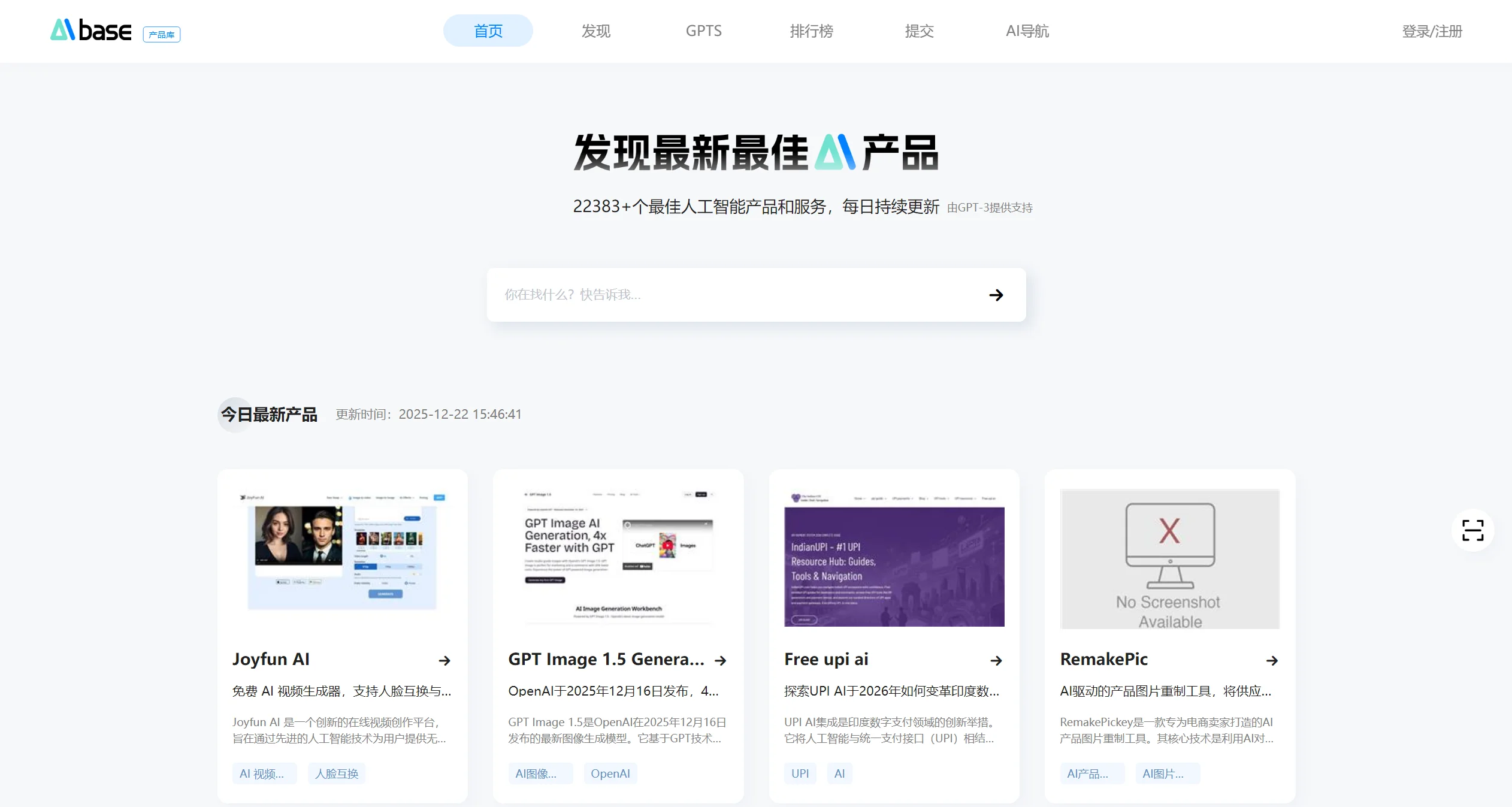Open the AI导航 navigation page
1512x807 pixels.
tap(1027, 30)
